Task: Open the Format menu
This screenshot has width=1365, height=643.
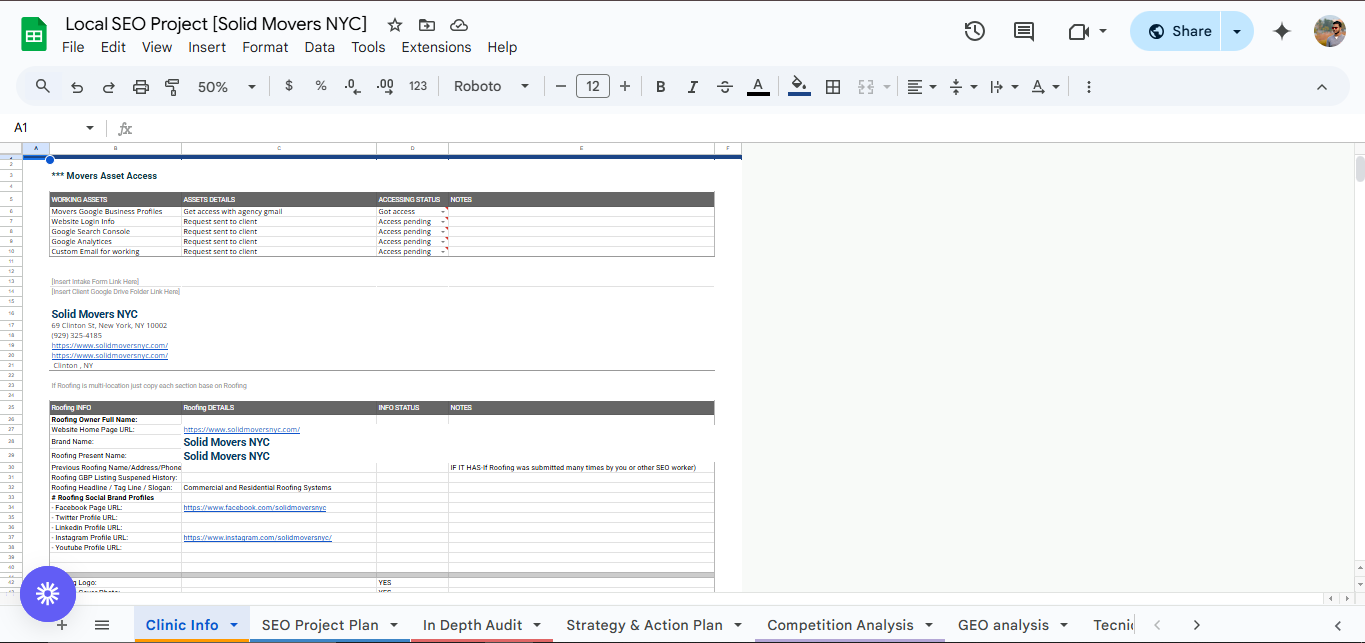Action: coord(264,47)
